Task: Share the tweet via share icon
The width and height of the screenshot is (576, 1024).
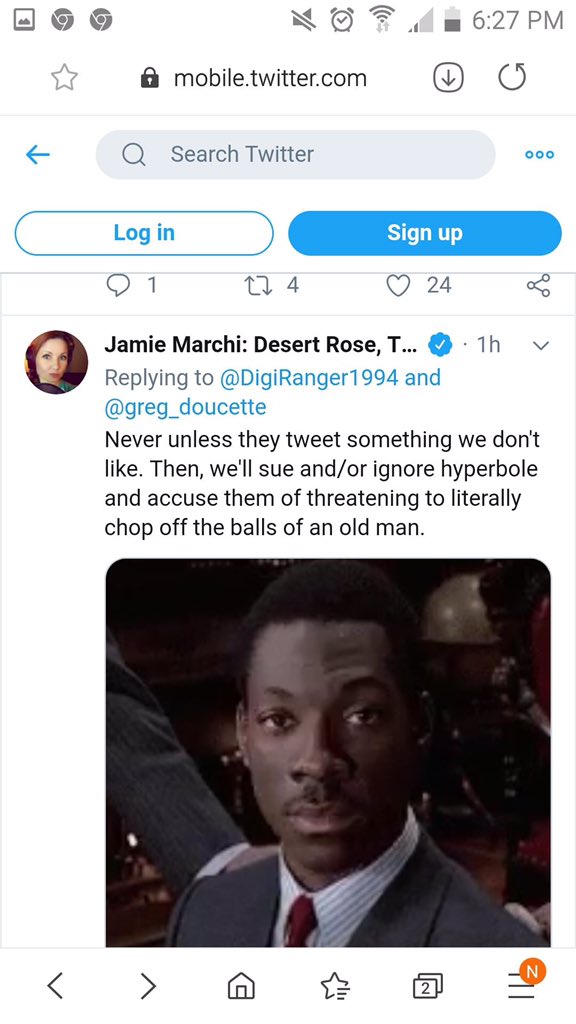Action: (x=539, y=285)
